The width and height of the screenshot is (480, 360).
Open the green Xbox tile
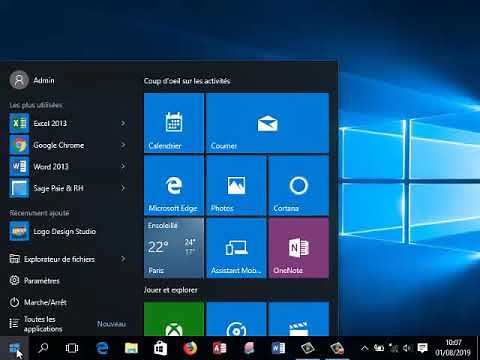click(174, 319)
